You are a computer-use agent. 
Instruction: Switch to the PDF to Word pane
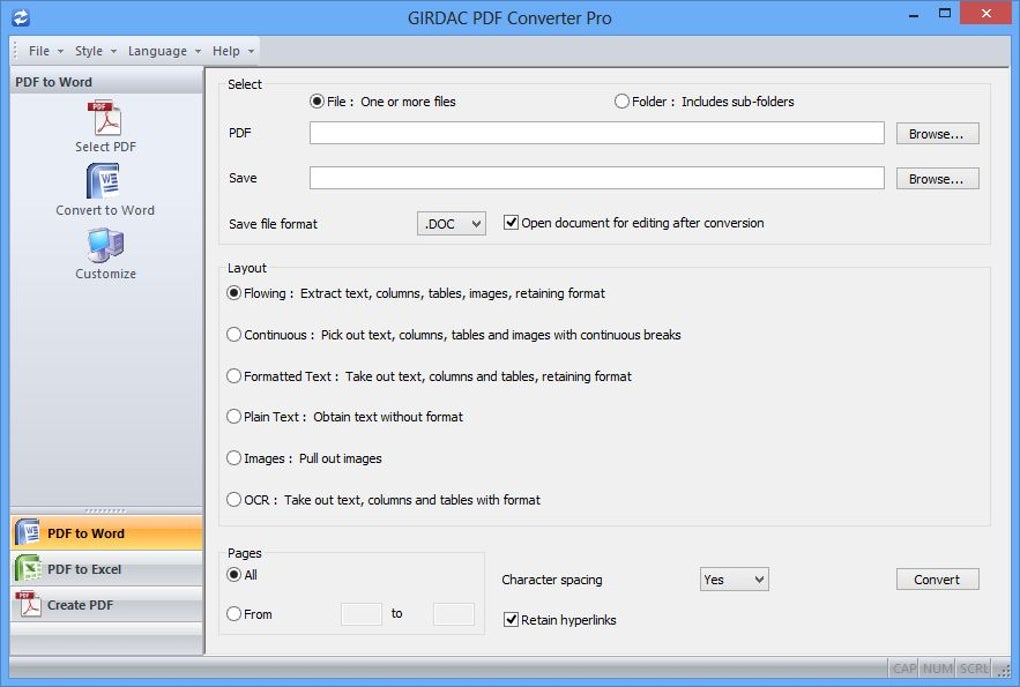[107, 533]
